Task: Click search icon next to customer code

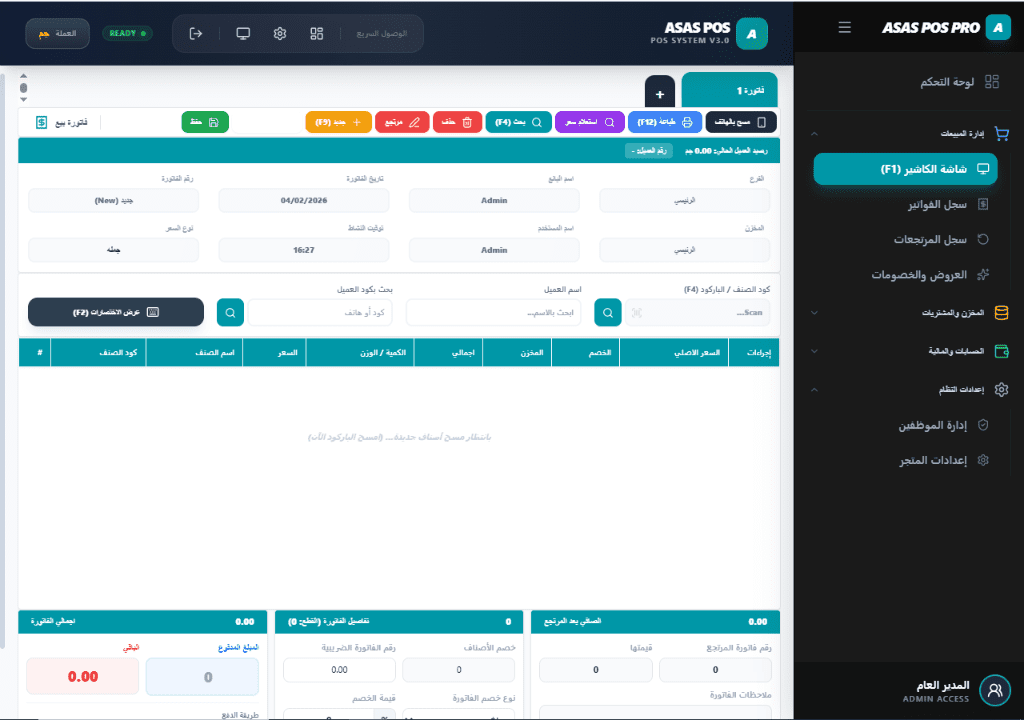Action: coord(231,313)
